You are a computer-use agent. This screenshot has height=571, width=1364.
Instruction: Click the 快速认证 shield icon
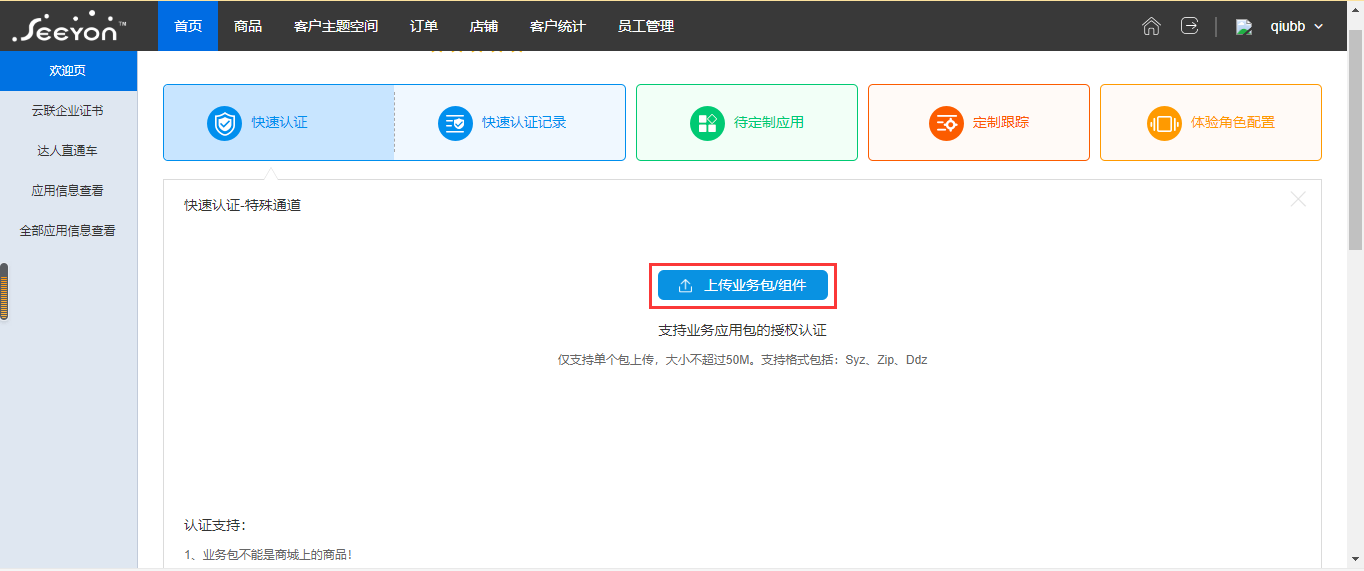point(225,123)
